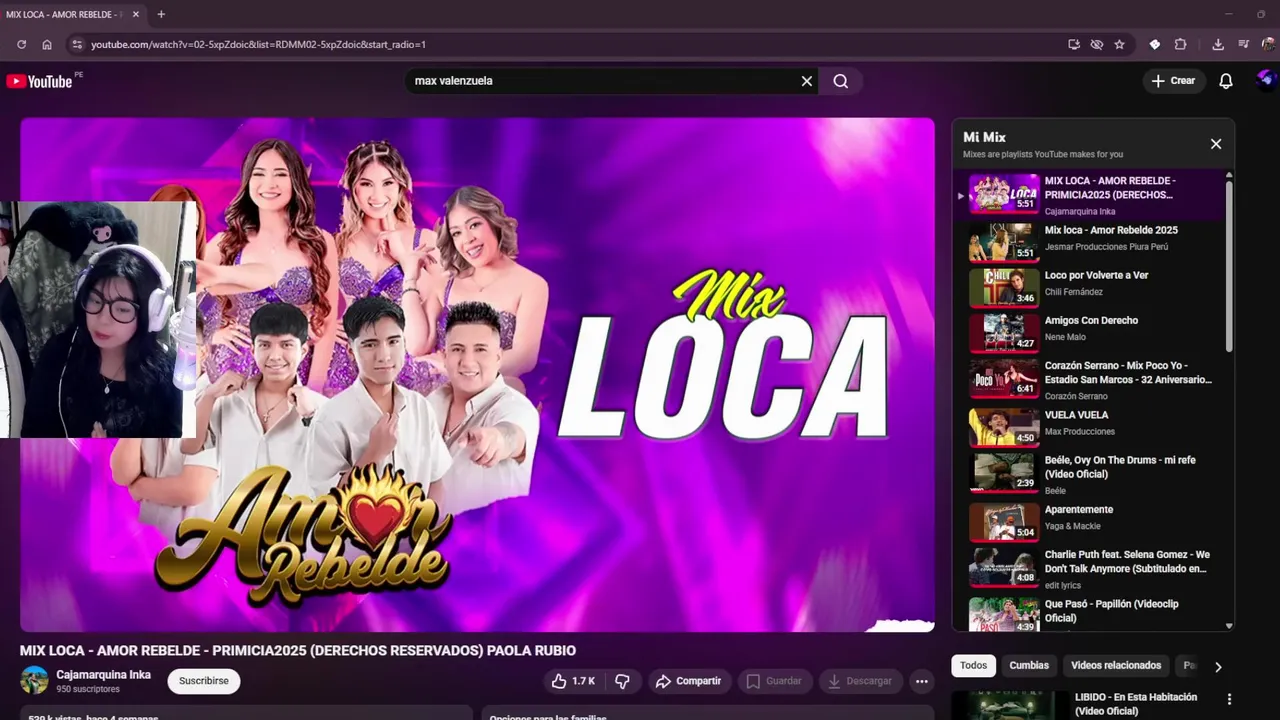Open the browser downloads icon
This screenshot has height=720, width=1280.
point(1218,44)
